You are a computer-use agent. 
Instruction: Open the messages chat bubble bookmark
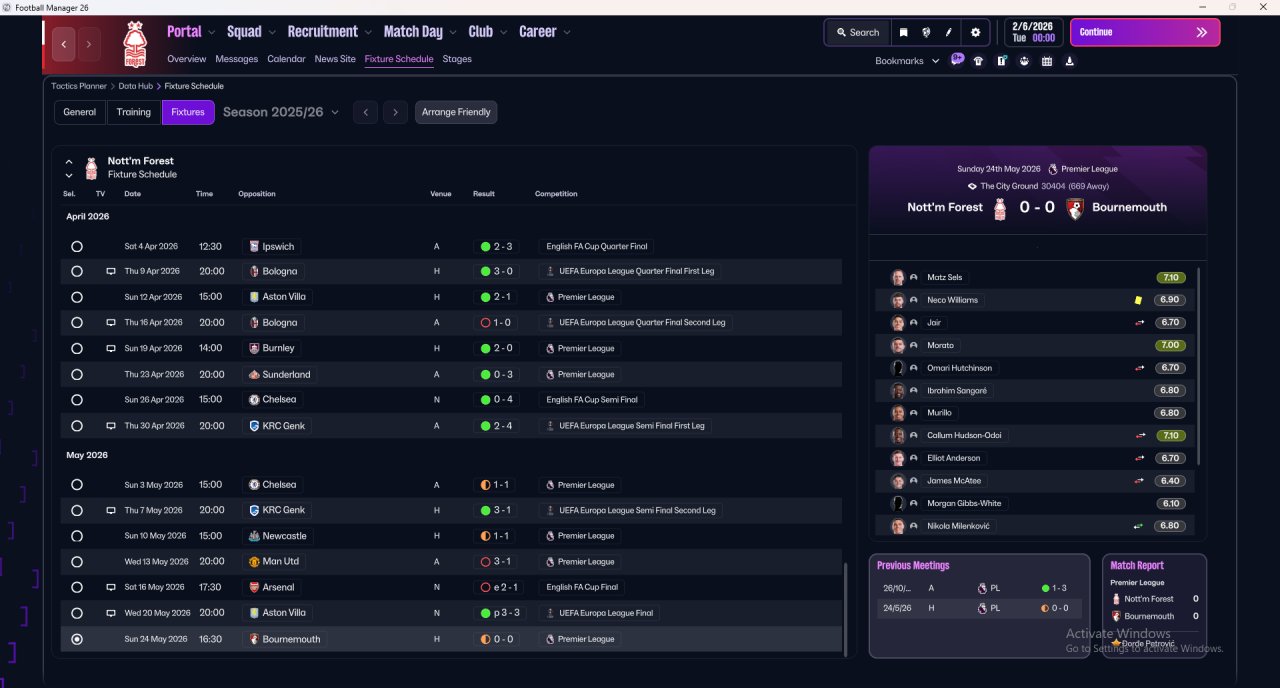[x=957, y=60]
